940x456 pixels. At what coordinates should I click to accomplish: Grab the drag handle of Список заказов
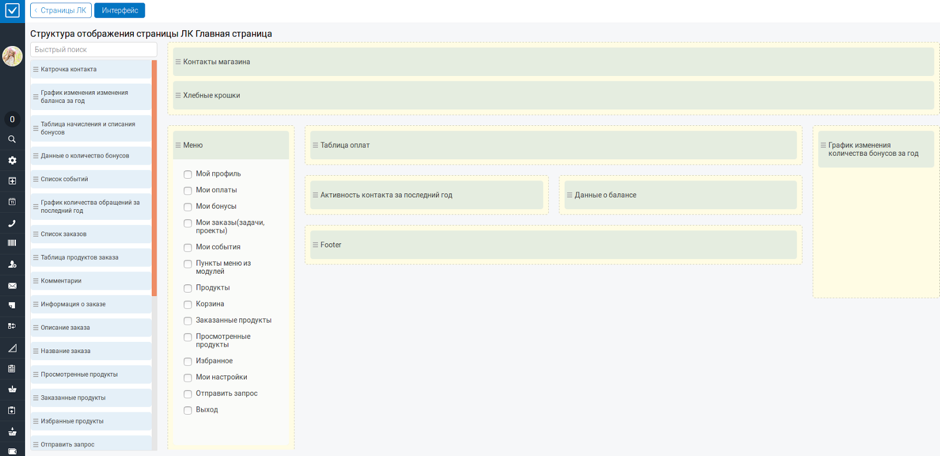point(36,234)
